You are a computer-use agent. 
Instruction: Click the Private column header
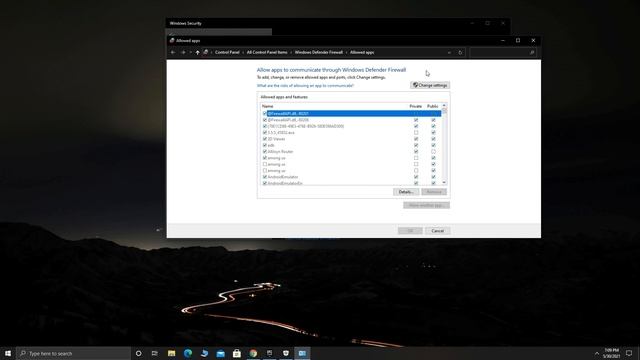tap(416, 106)
